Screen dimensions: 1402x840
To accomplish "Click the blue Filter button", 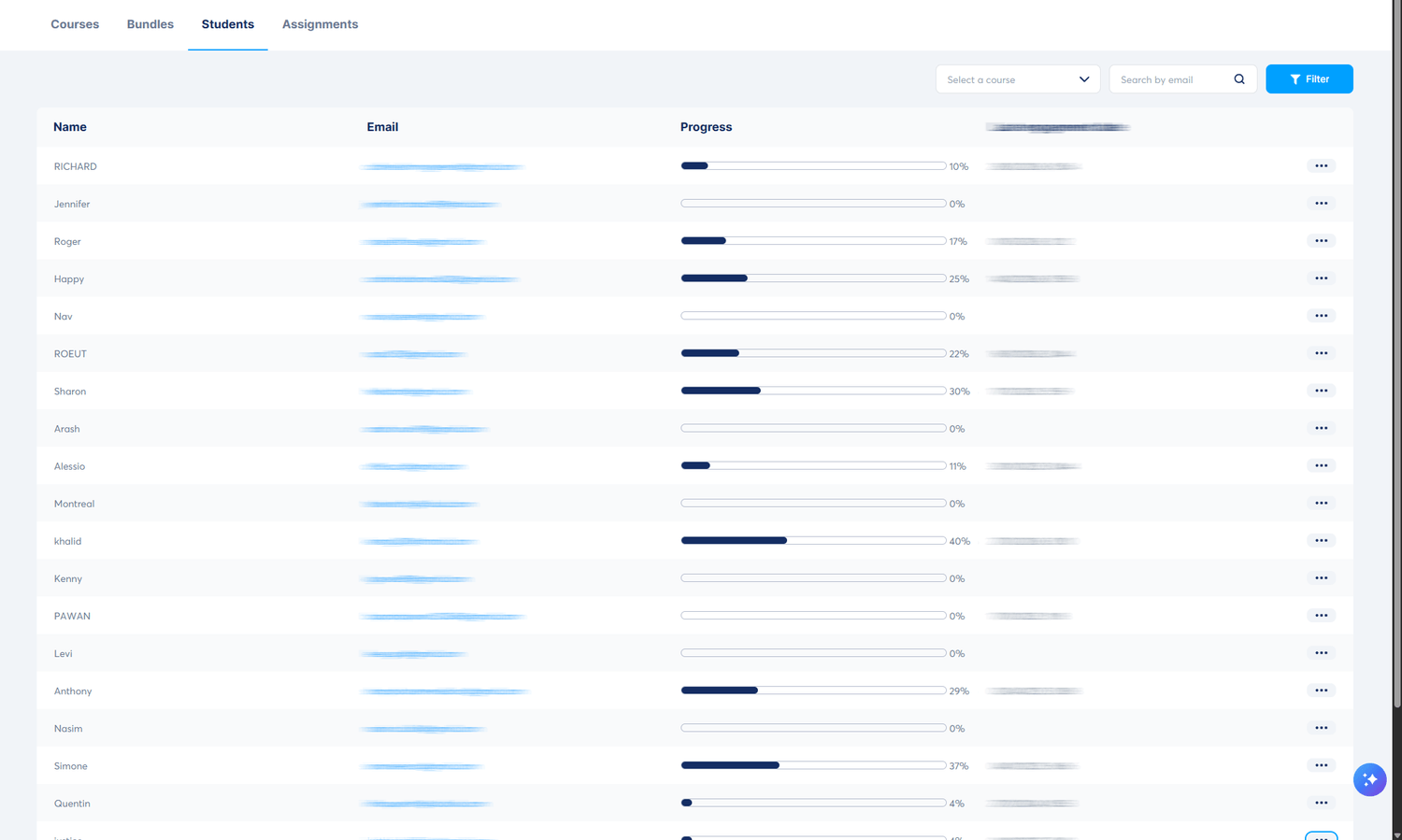I will [1309, 79].
